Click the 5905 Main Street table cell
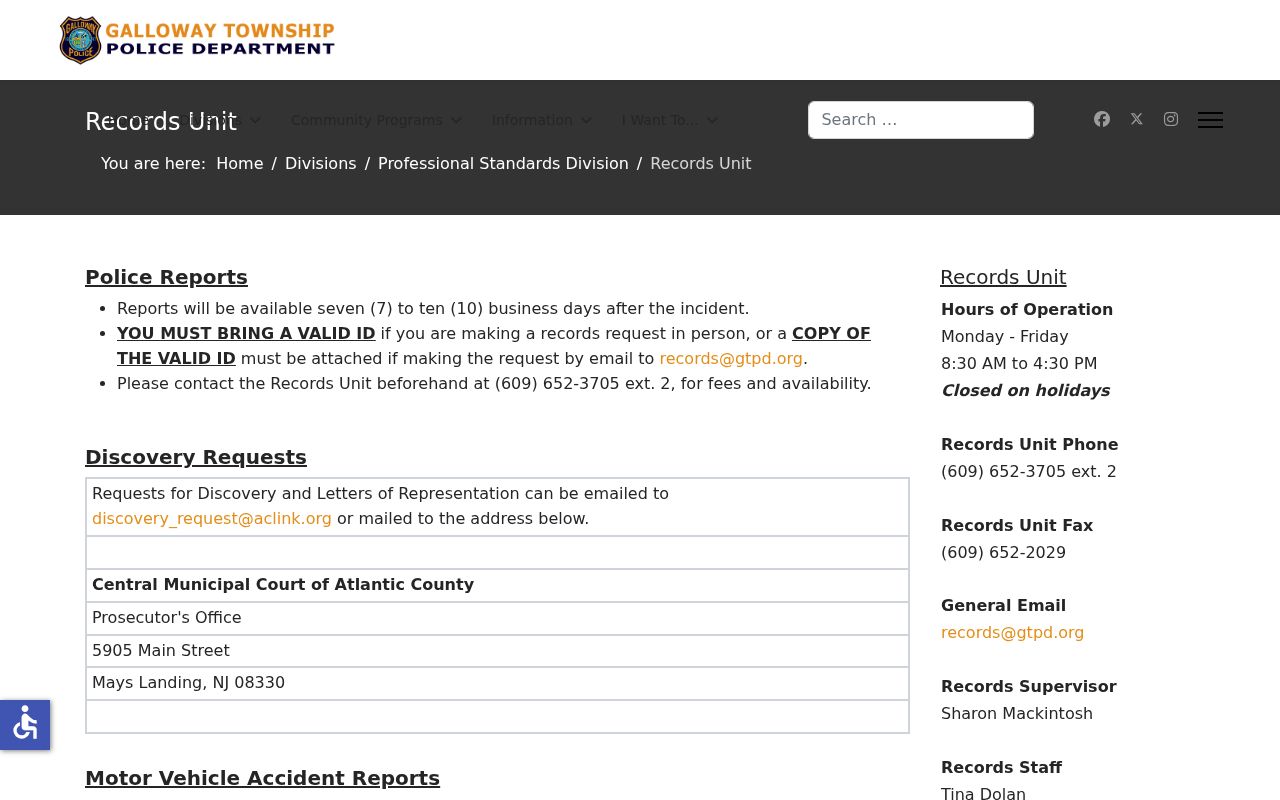The height and width of the screenshot is (800, 1280). click(497, 651)
